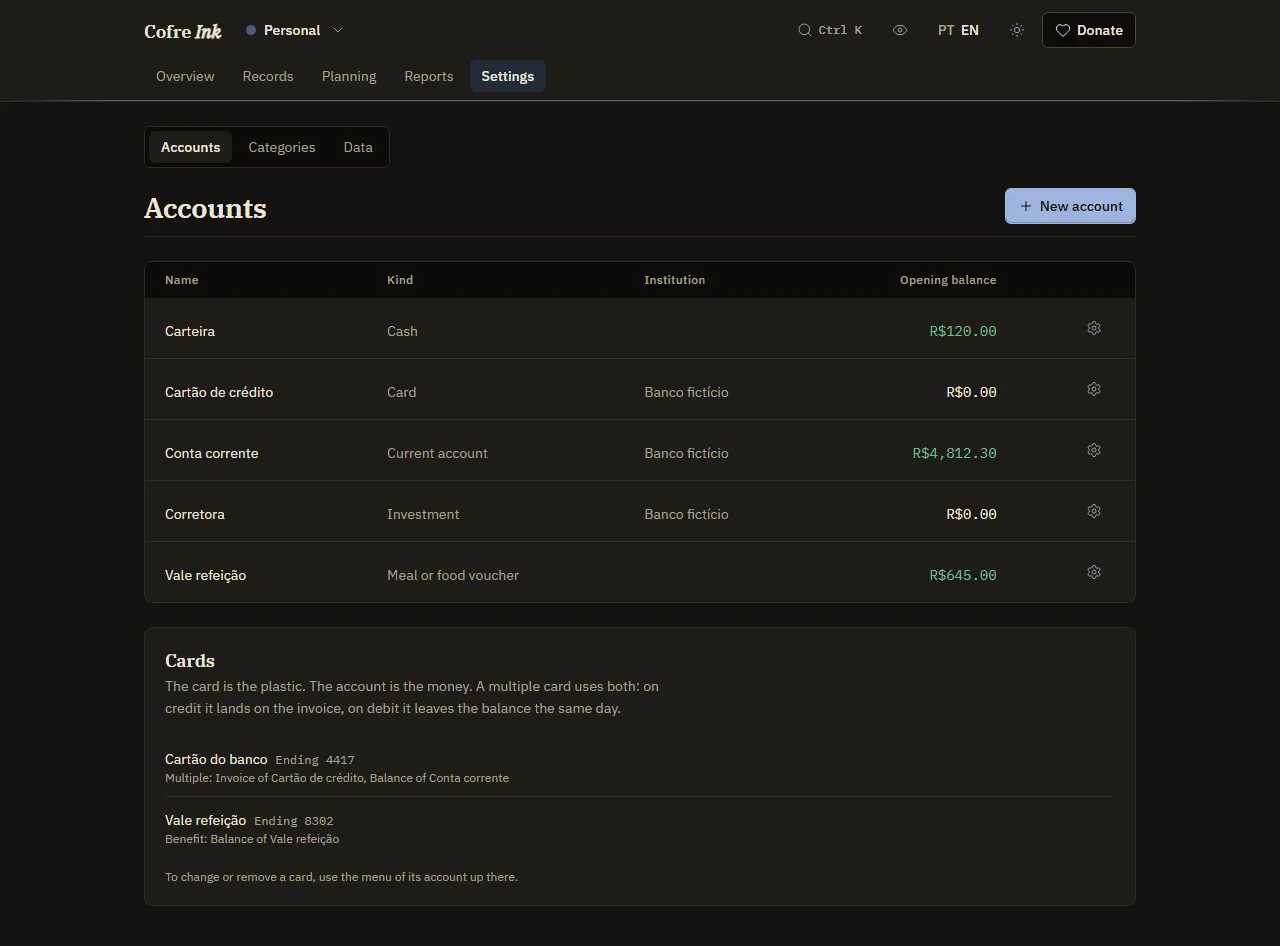1280x946 pixels.
Task: Click the R$645.00 opening balance
Action: [963, 575]
